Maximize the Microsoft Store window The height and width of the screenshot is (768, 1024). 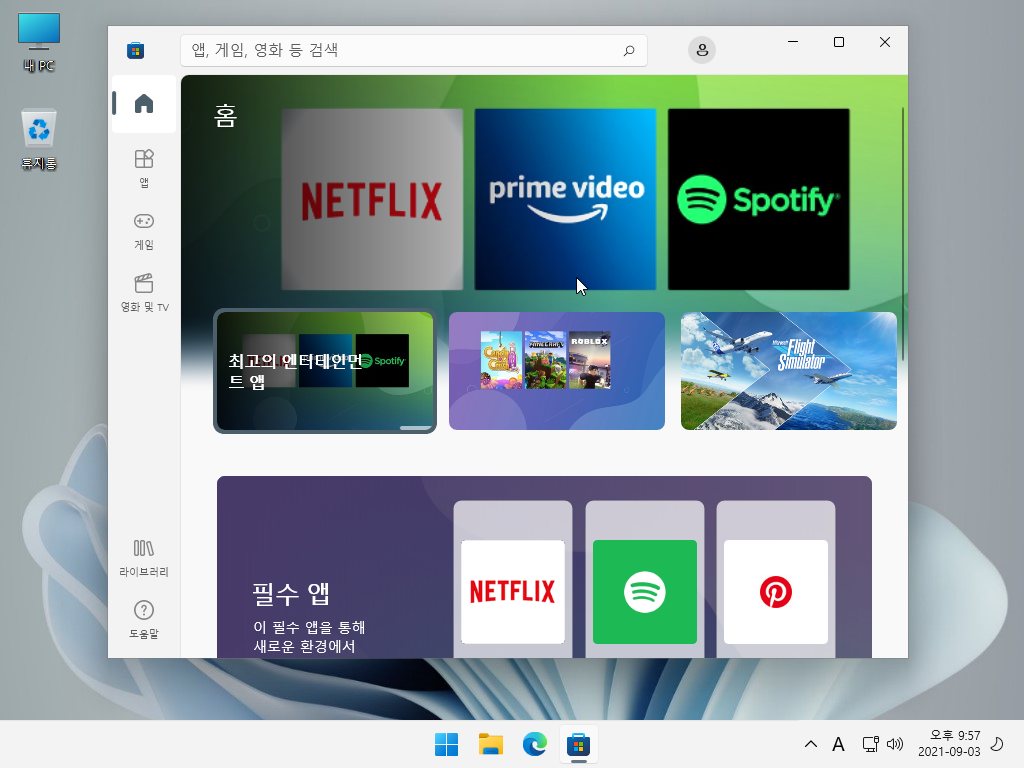(839, 42)
